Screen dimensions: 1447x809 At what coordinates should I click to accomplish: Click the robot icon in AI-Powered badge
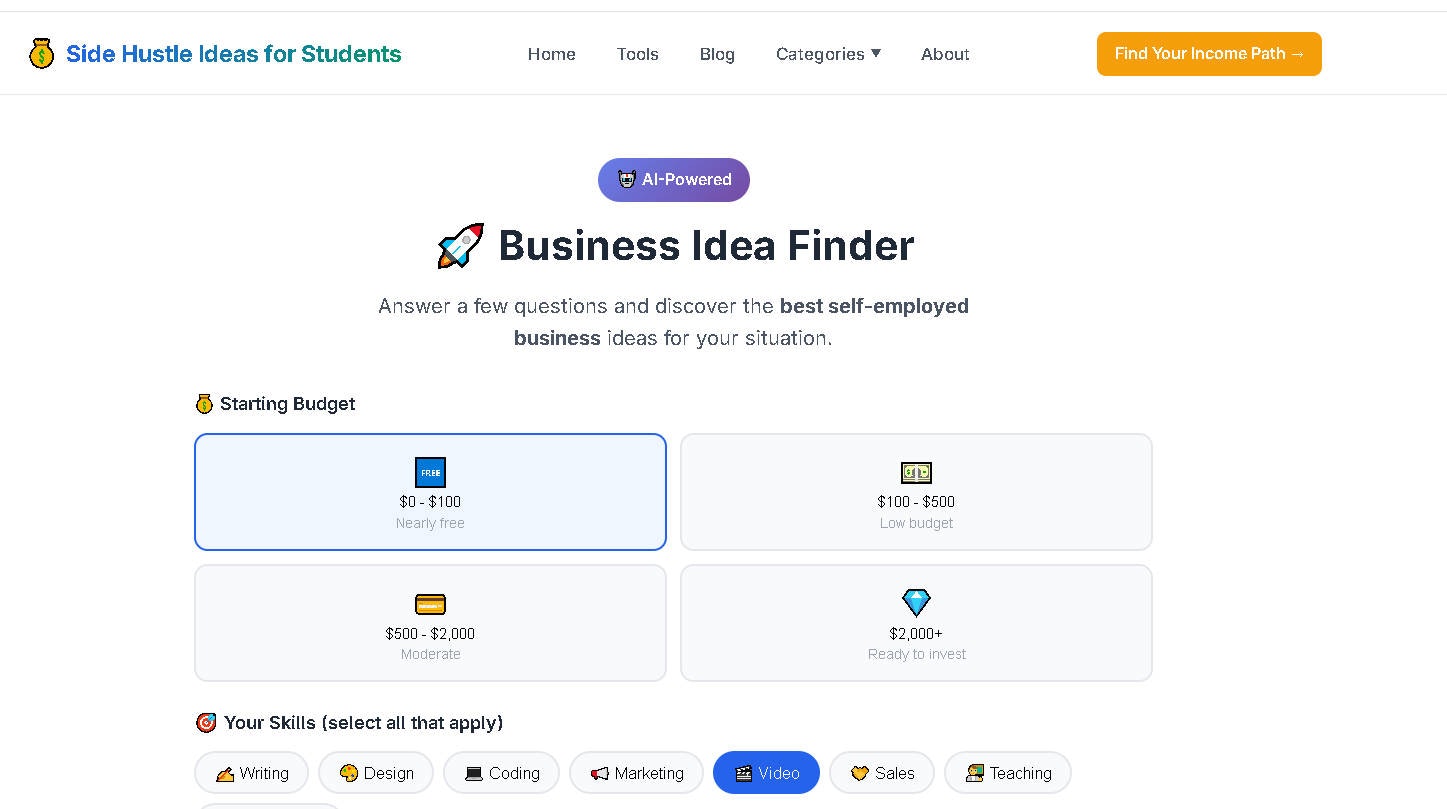pyautogui.click(x=627, y=180)
